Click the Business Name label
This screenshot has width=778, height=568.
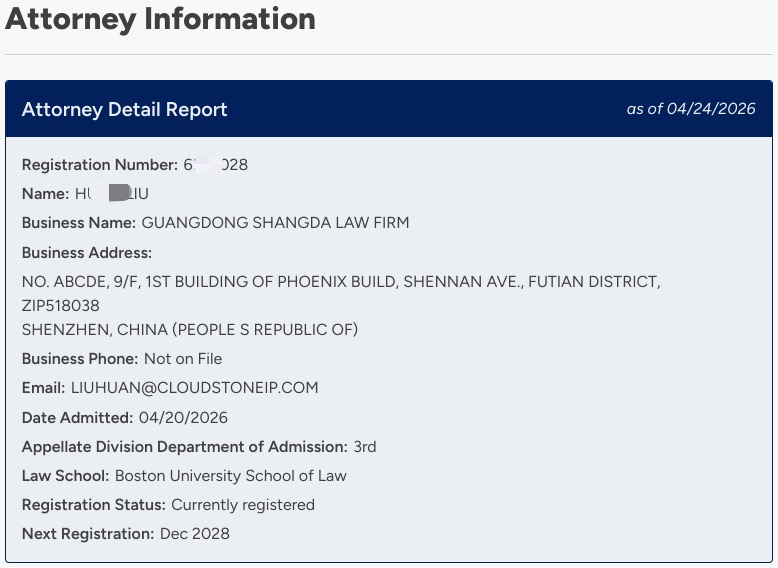click(x=79, y=223)
